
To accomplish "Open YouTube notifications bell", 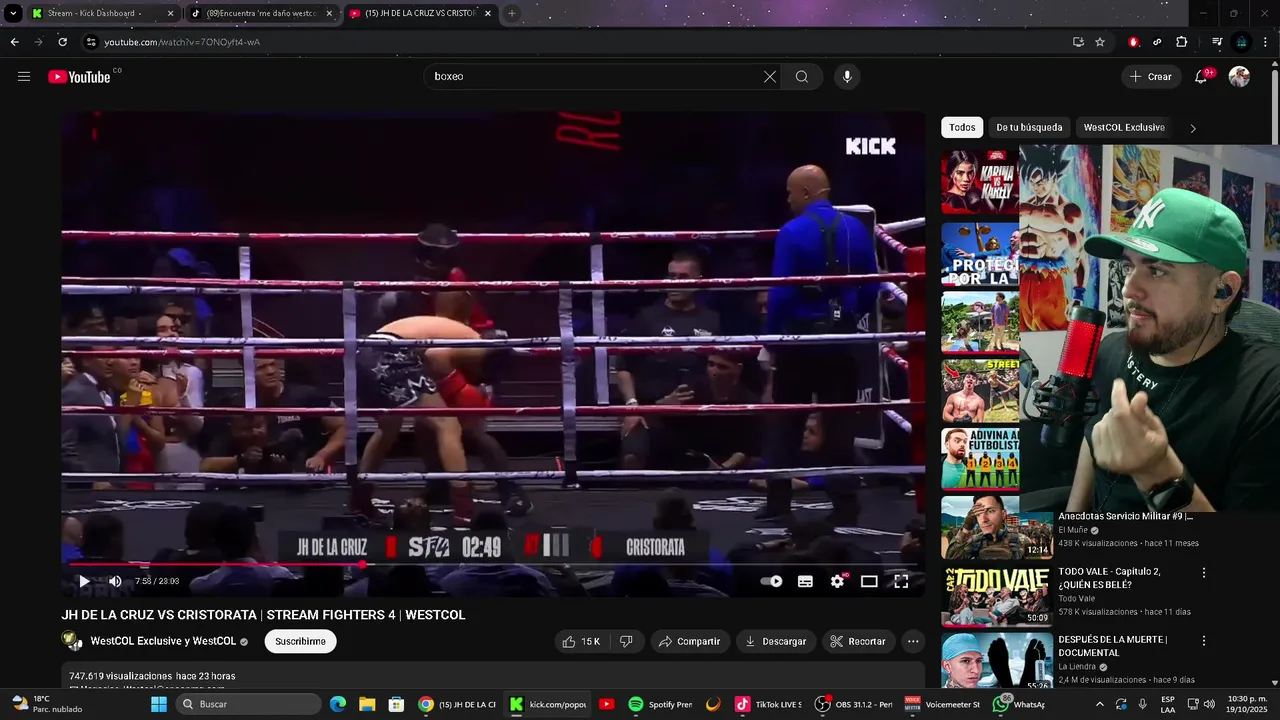I will 1201,76.
